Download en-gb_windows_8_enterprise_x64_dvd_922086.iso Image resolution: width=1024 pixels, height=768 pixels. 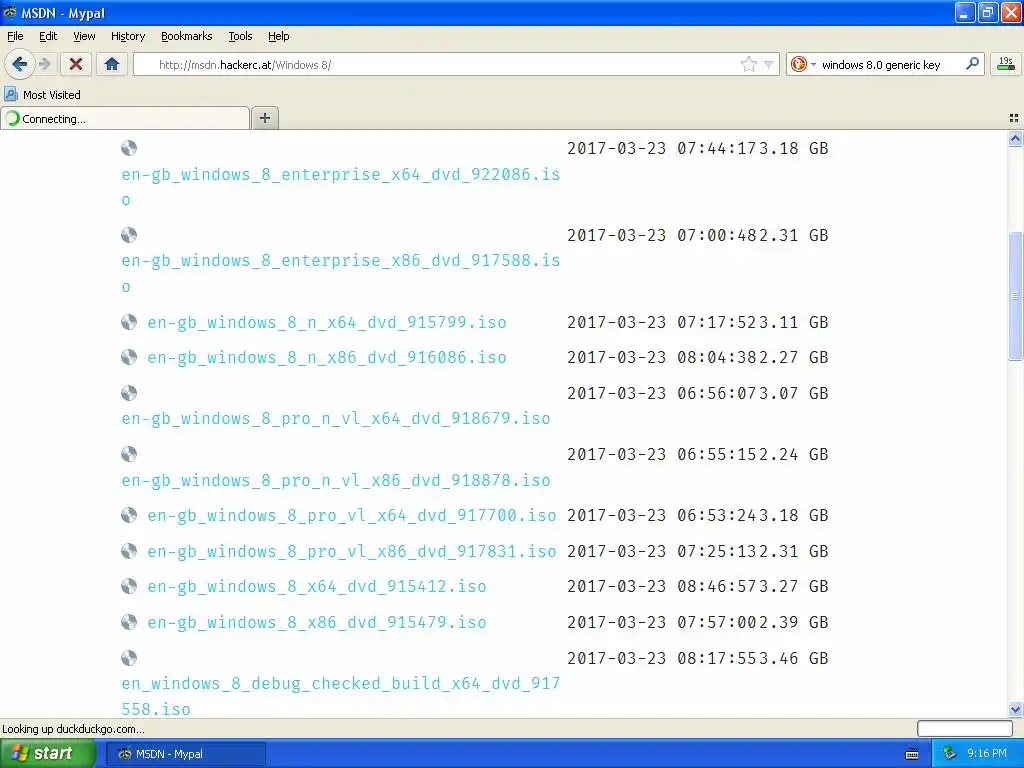pyautogui.click(x=340, y=187)
